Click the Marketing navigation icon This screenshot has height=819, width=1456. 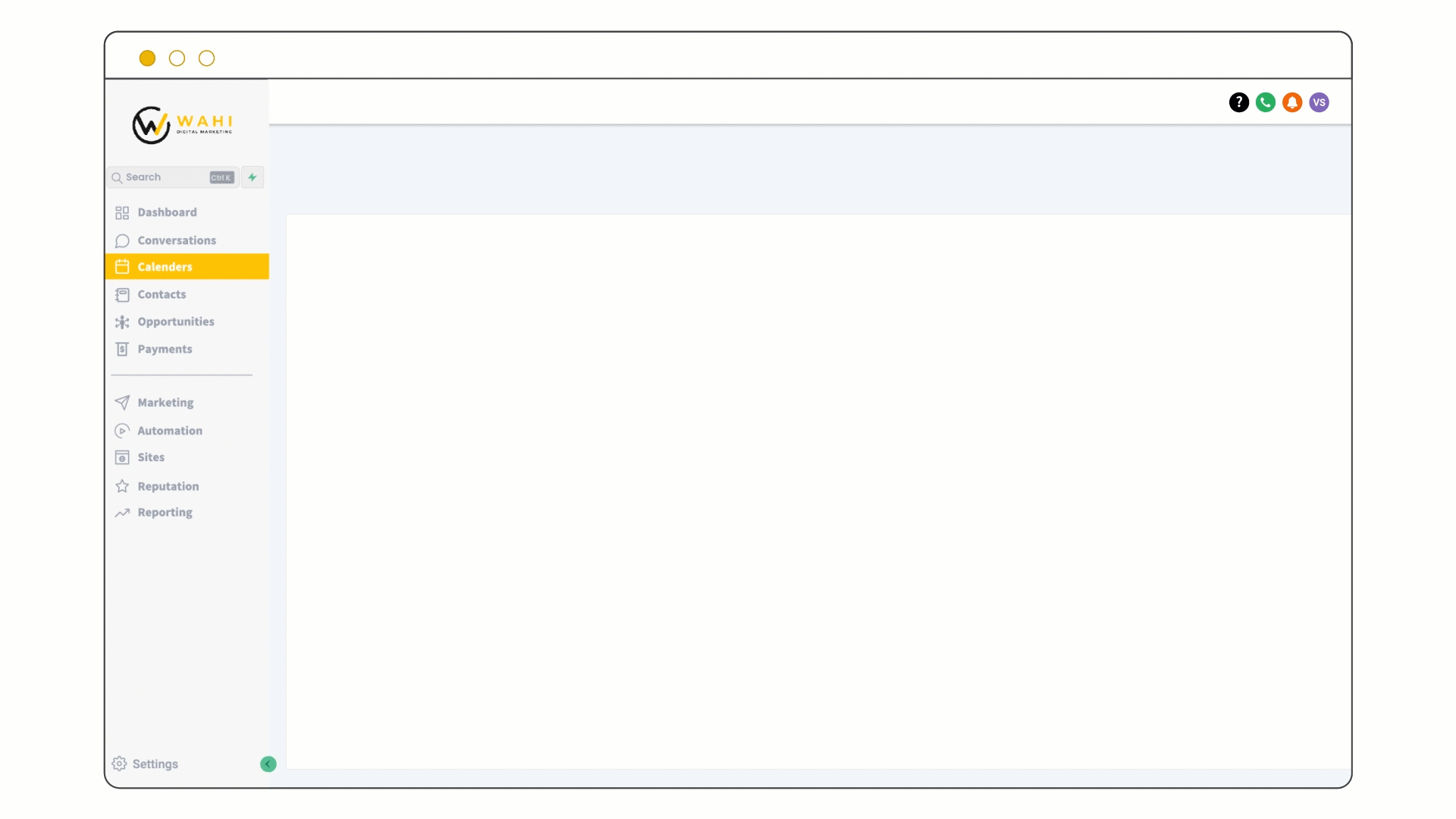122,402
